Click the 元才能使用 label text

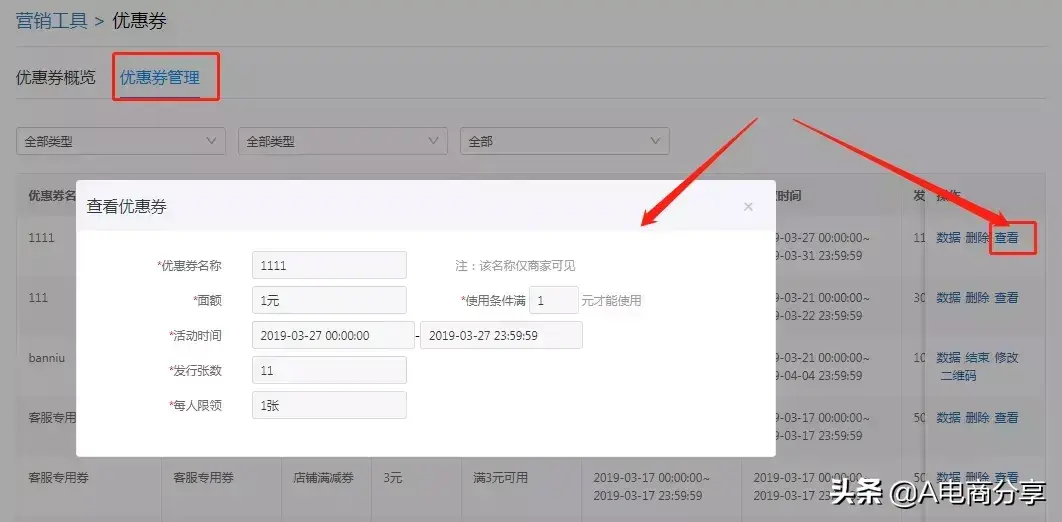point(611,301)
